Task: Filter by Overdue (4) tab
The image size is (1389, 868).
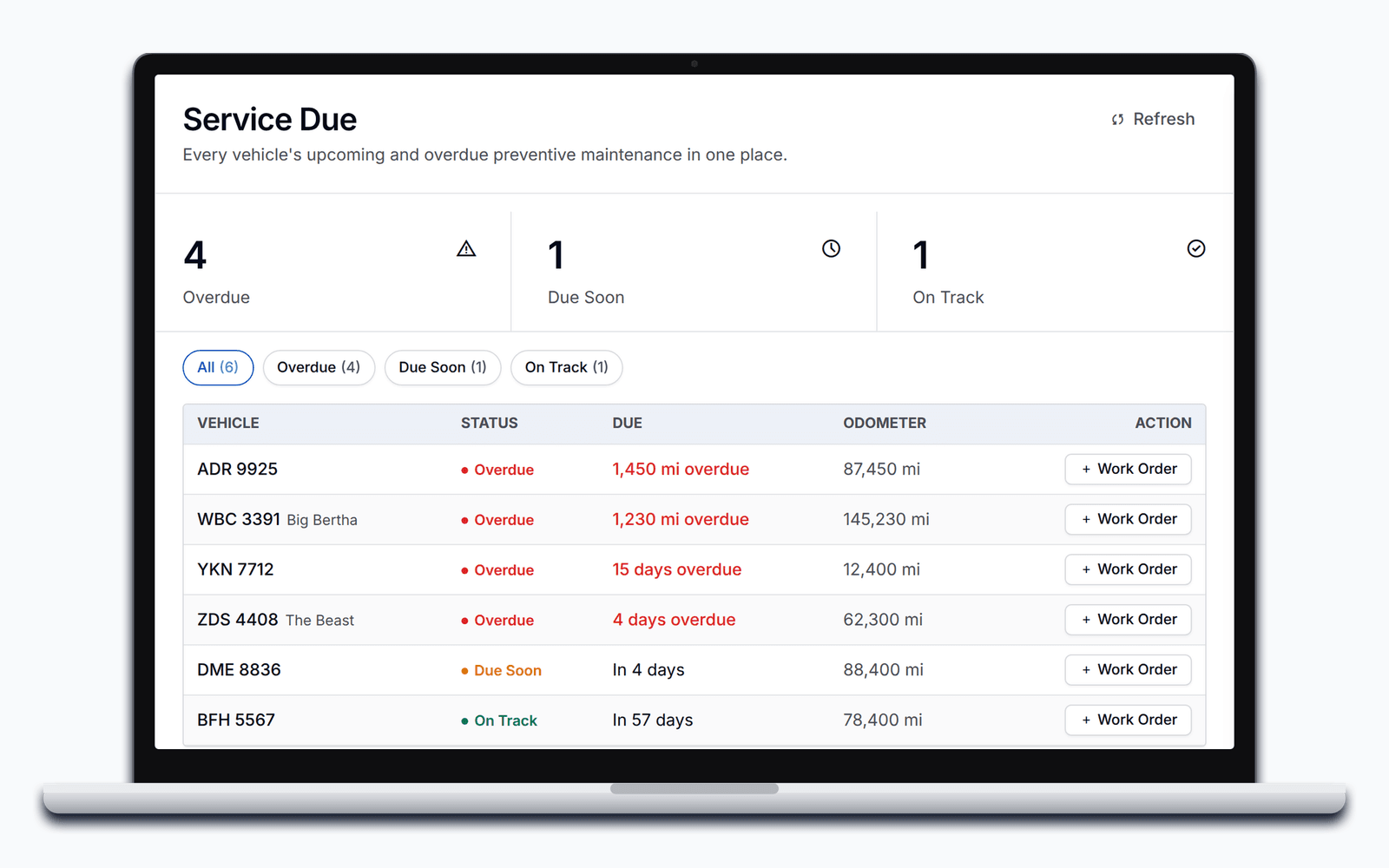Action: 319,367
